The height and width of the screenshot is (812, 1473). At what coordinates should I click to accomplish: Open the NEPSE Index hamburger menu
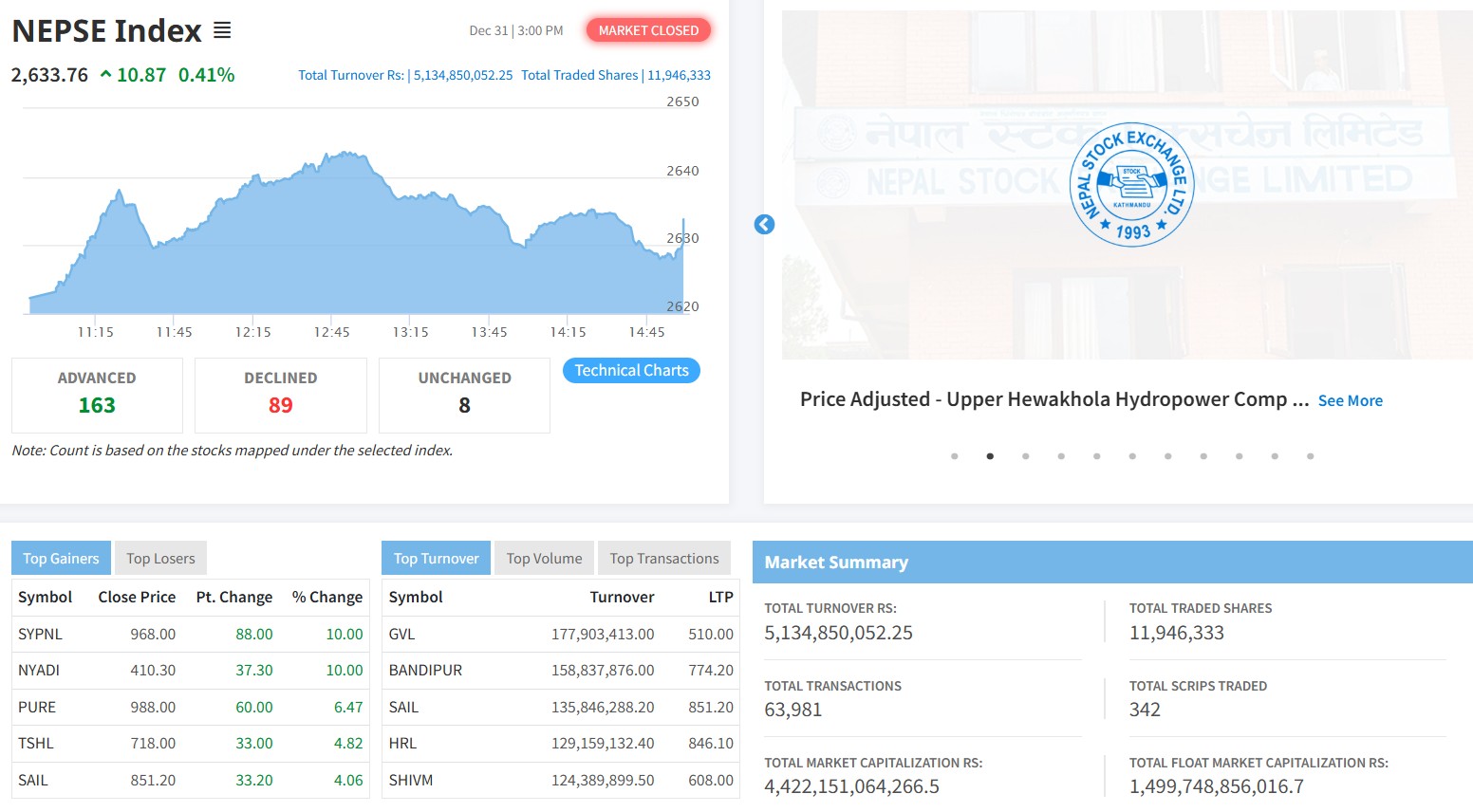pyautogui.click(x=222, y=30)
